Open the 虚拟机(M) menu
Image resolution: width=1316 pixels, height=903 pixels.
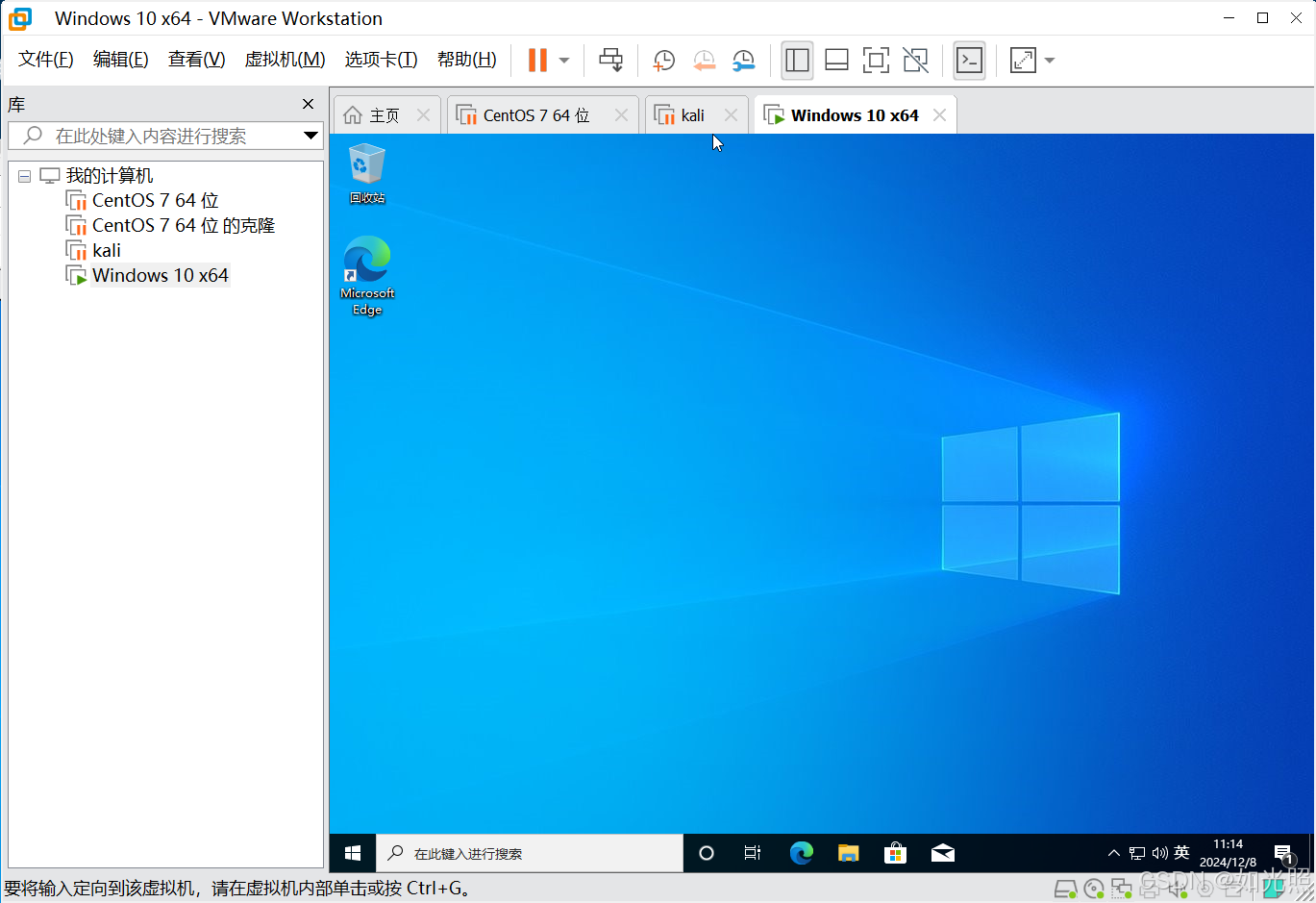[x=286, y=60]
